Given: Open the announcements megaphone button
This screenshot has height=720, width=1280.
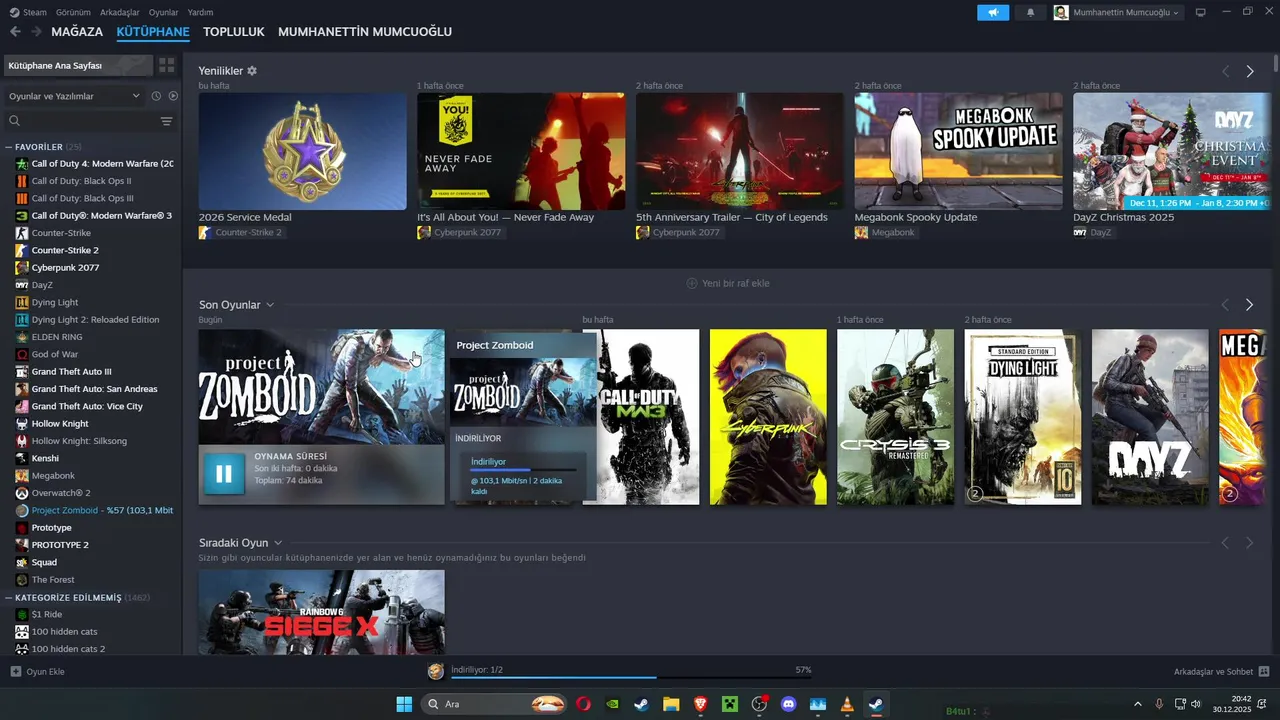Looking at the screenshot, I should (x=993, y=13).
